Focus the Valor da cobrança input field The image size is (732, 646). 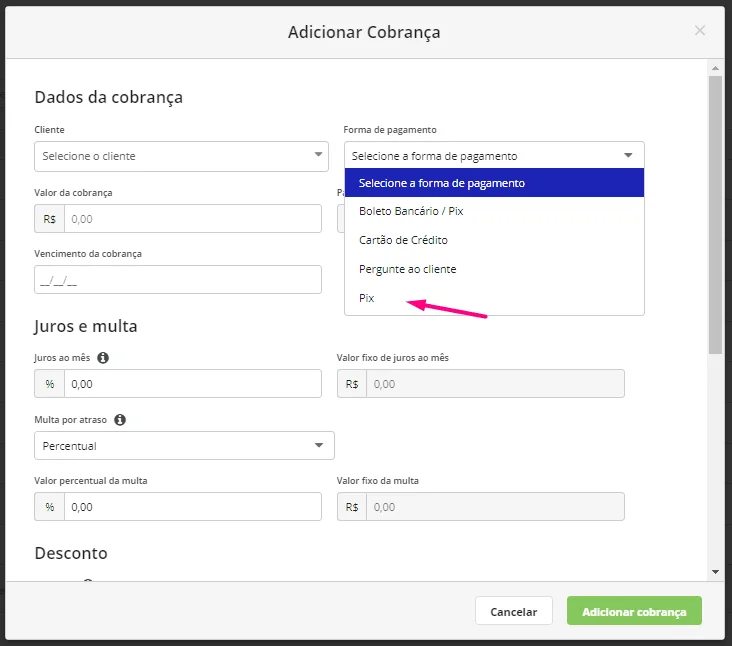(193, 219)
